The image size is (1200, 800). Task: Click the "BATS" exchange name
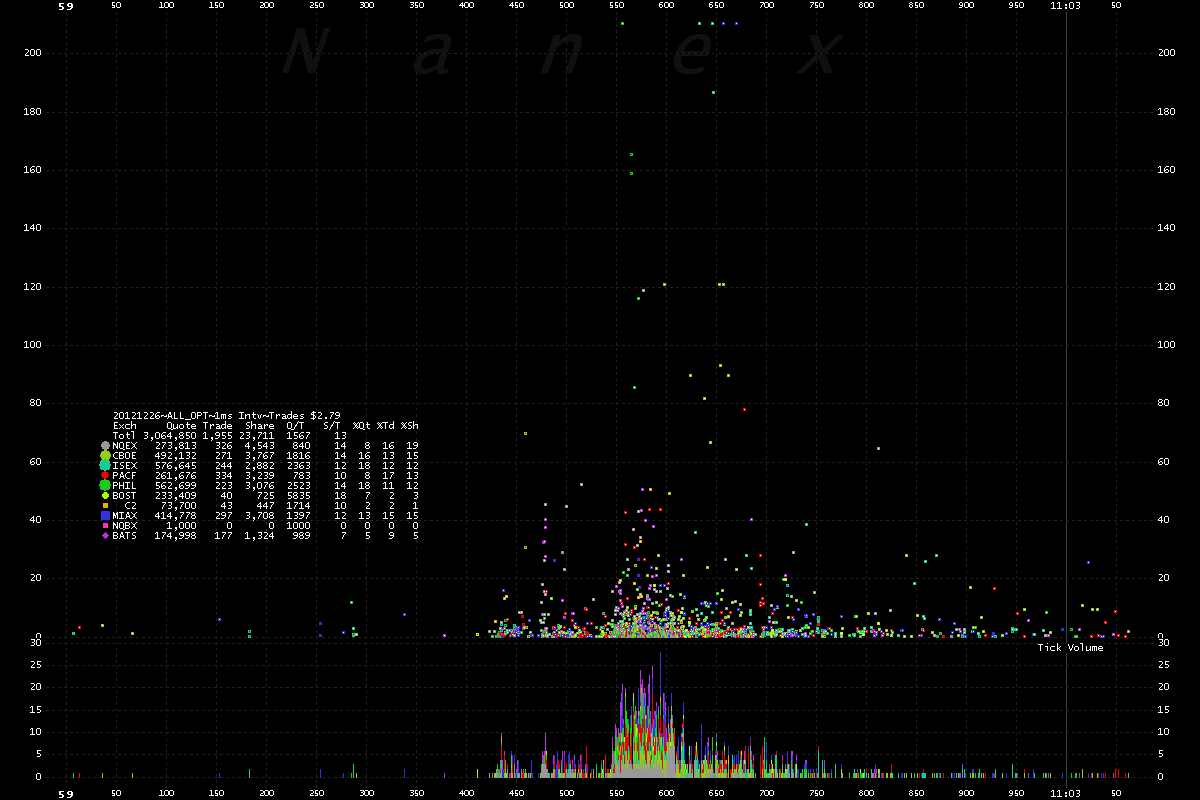(x=125, y=535)
